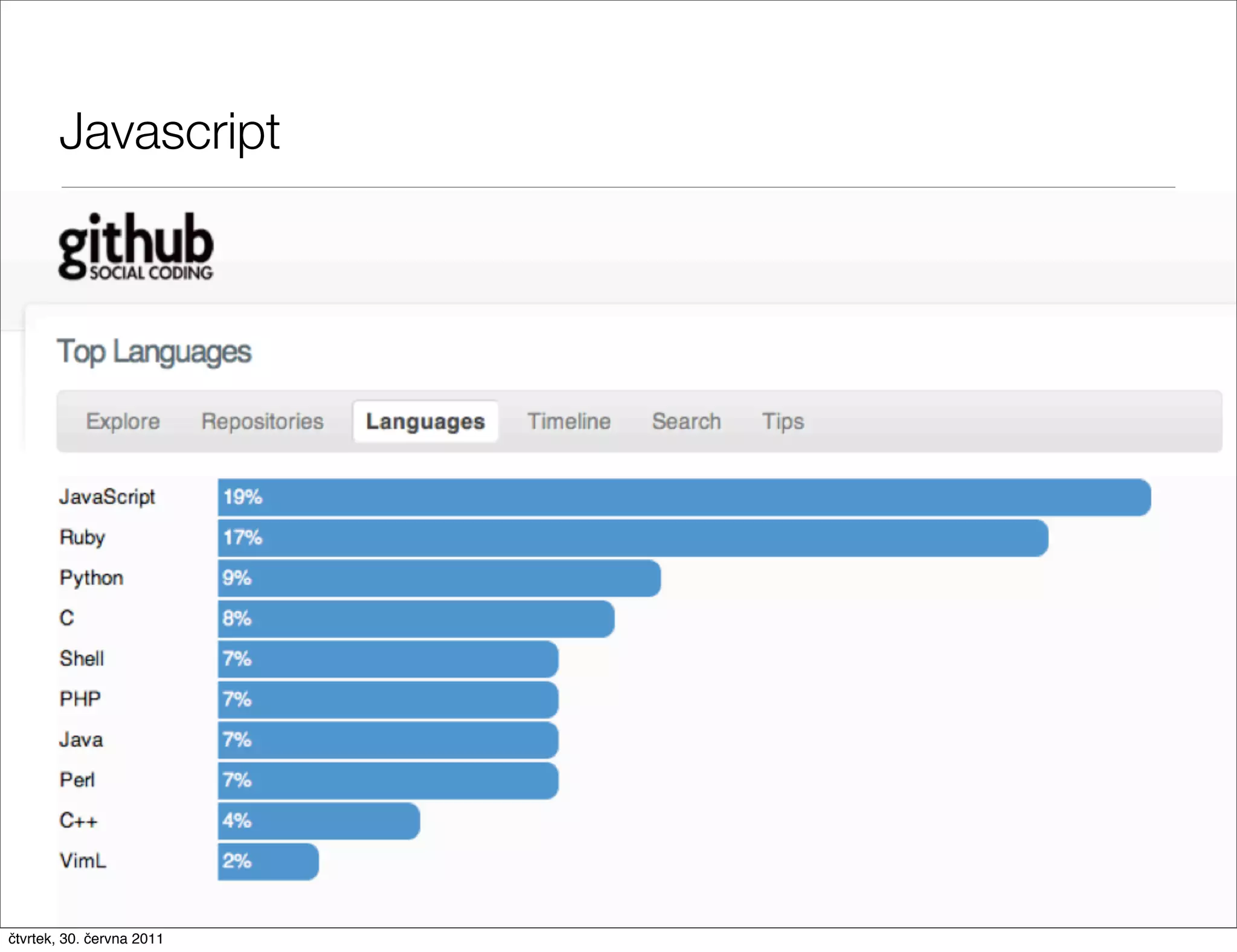
Task: Click the PHP 7% bar
Action: (388, 700)
